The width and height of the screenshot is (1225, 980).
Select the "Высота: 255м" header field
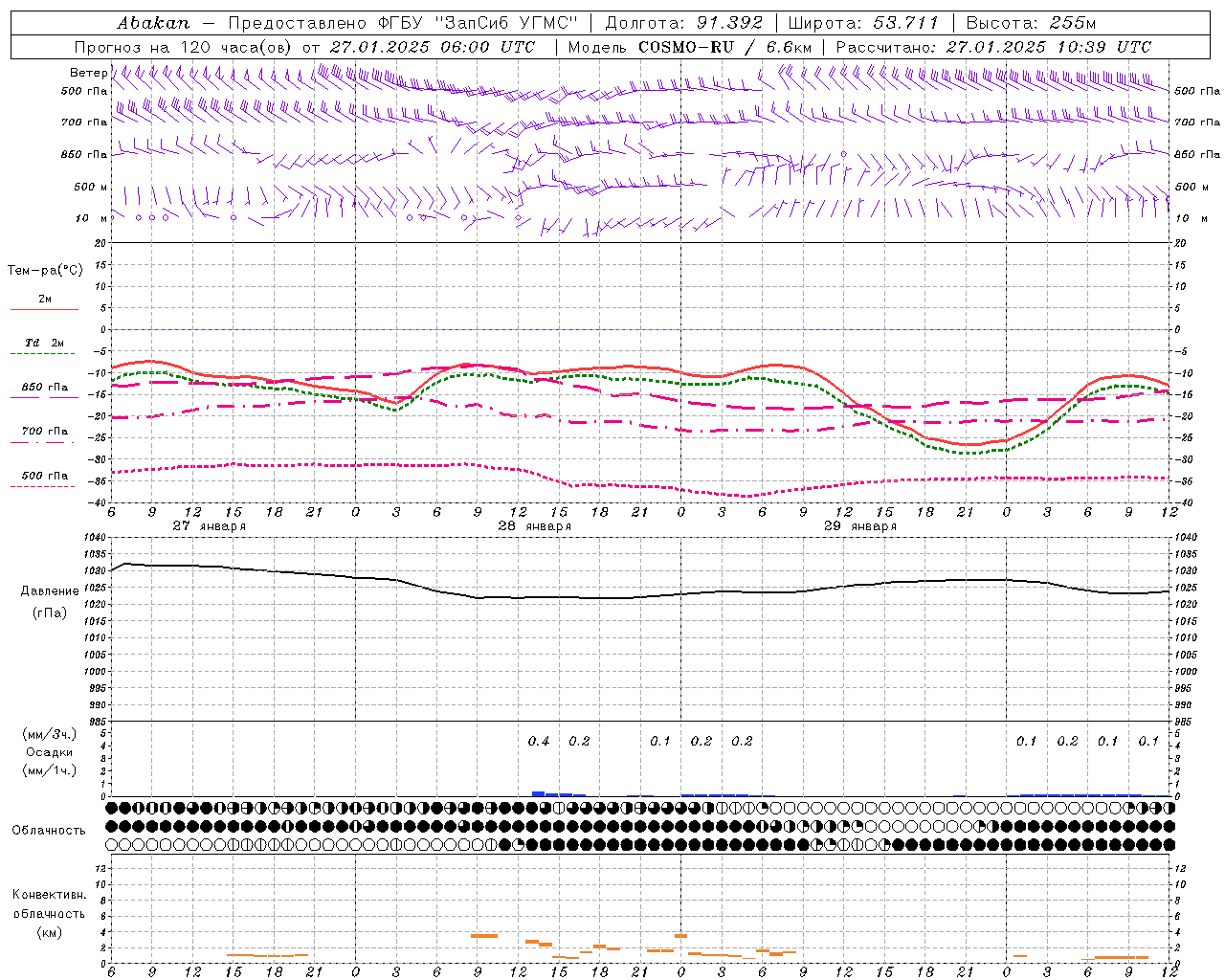point(1031,23)
